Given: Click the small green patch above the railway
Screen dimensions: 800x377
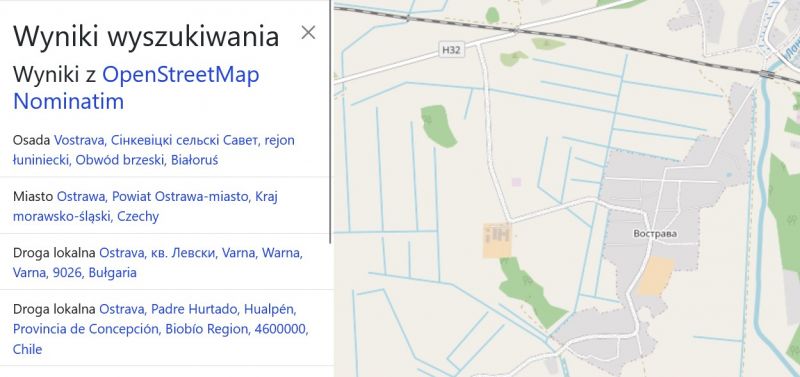Looking at the screenshot, I should coord(492,15).
